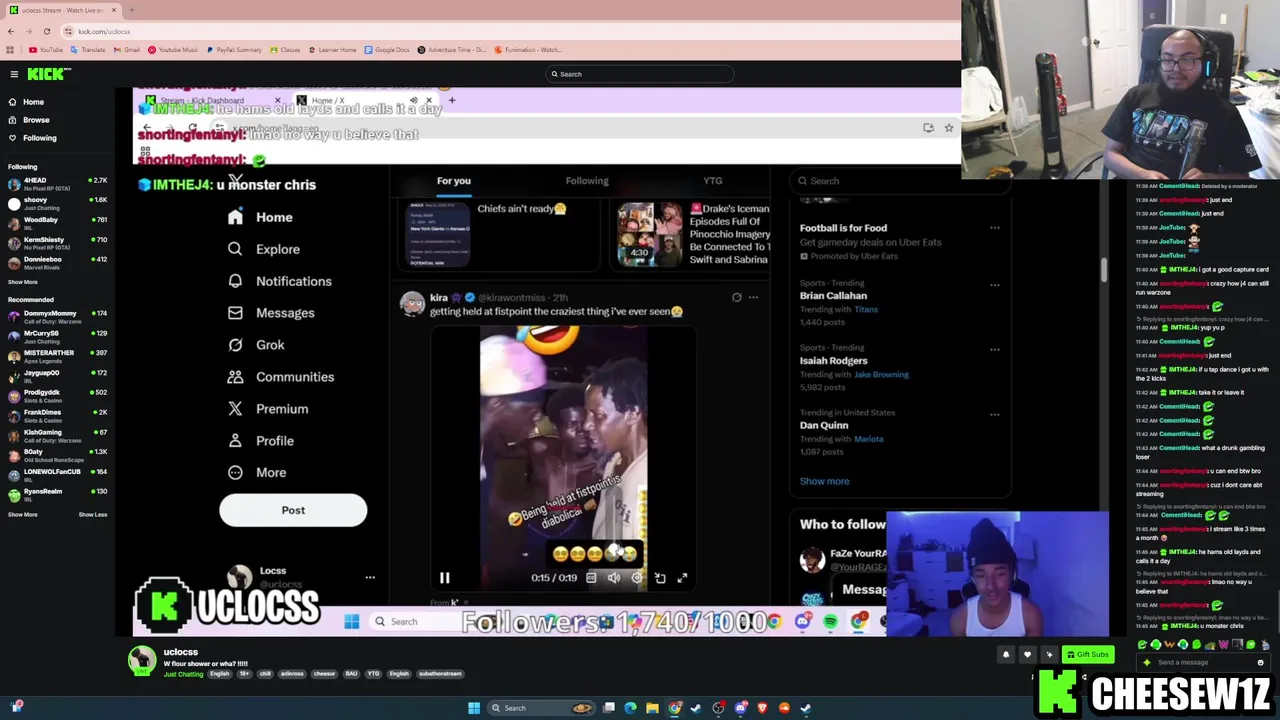Click the subathonstream tag

click(x=441, y=674)
